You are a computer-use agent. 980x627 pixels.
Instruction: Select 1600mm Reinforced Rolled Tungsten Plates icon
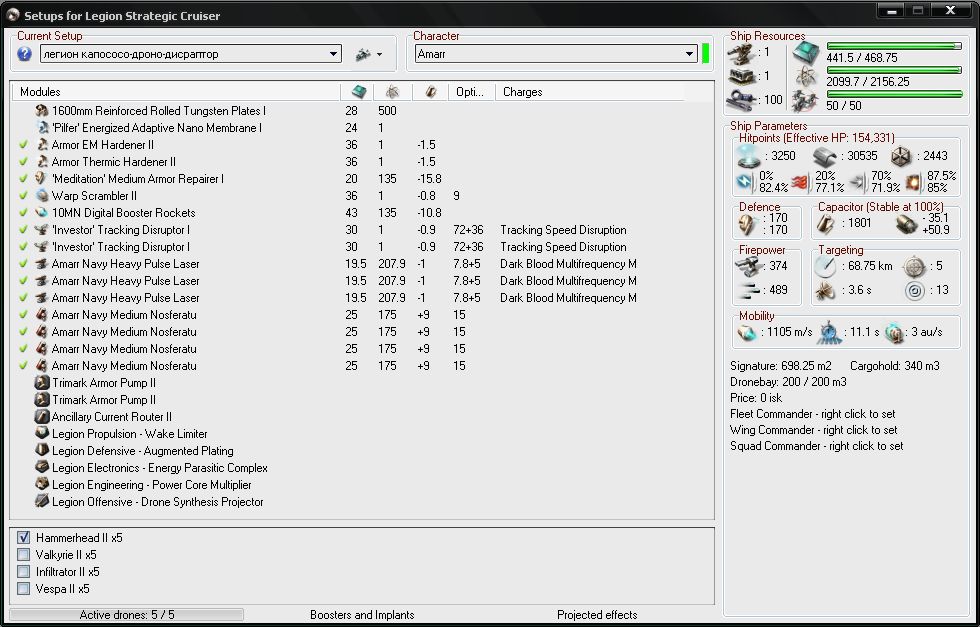42,111
